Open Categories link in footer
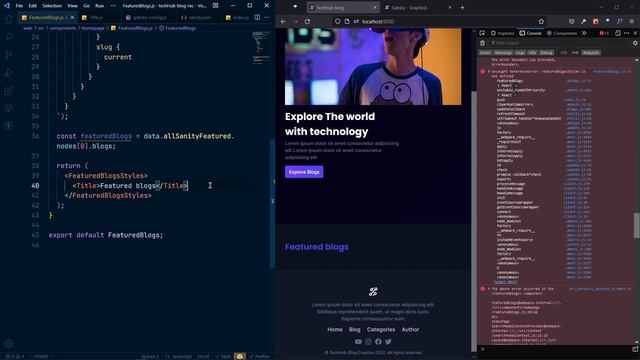This screenshot has width=640, height=360. click(x=381, y=329)
